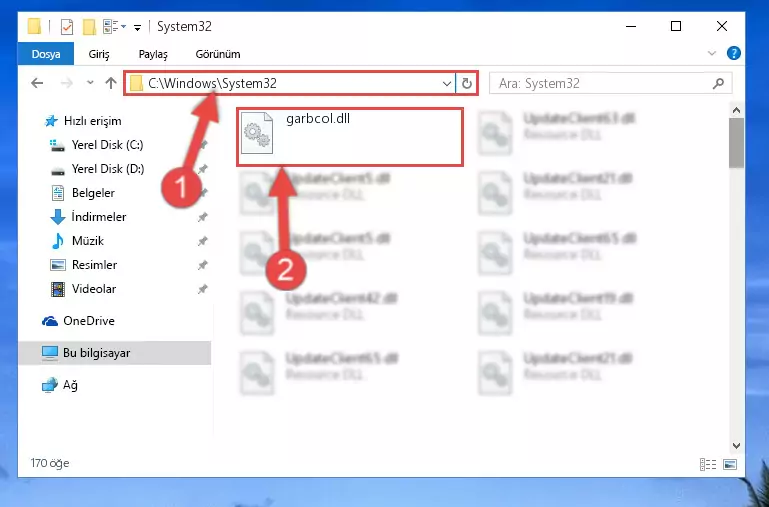The height and width of the screenshot is (507, 769).
Task: Select the garbcol.dll file name
Action: pyautogui.click(x=318, y=119)
